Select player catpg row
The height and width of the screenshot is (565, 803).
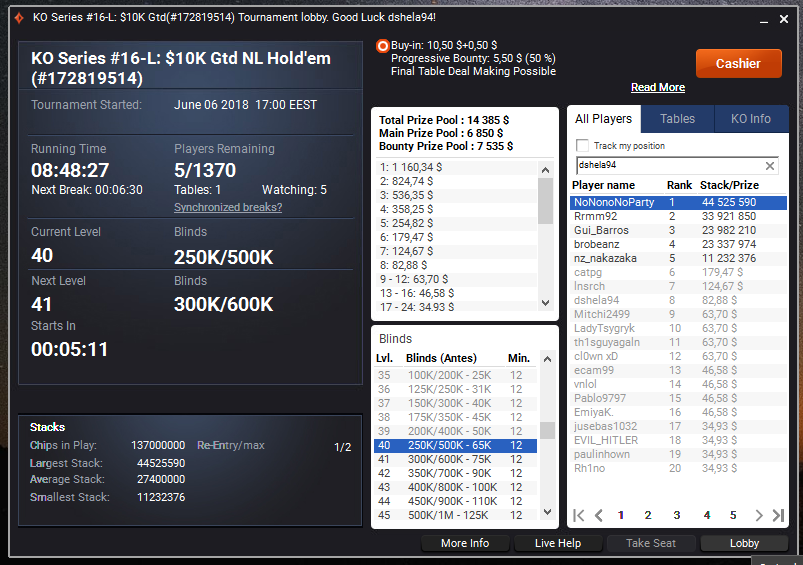(x=678, y=273)
